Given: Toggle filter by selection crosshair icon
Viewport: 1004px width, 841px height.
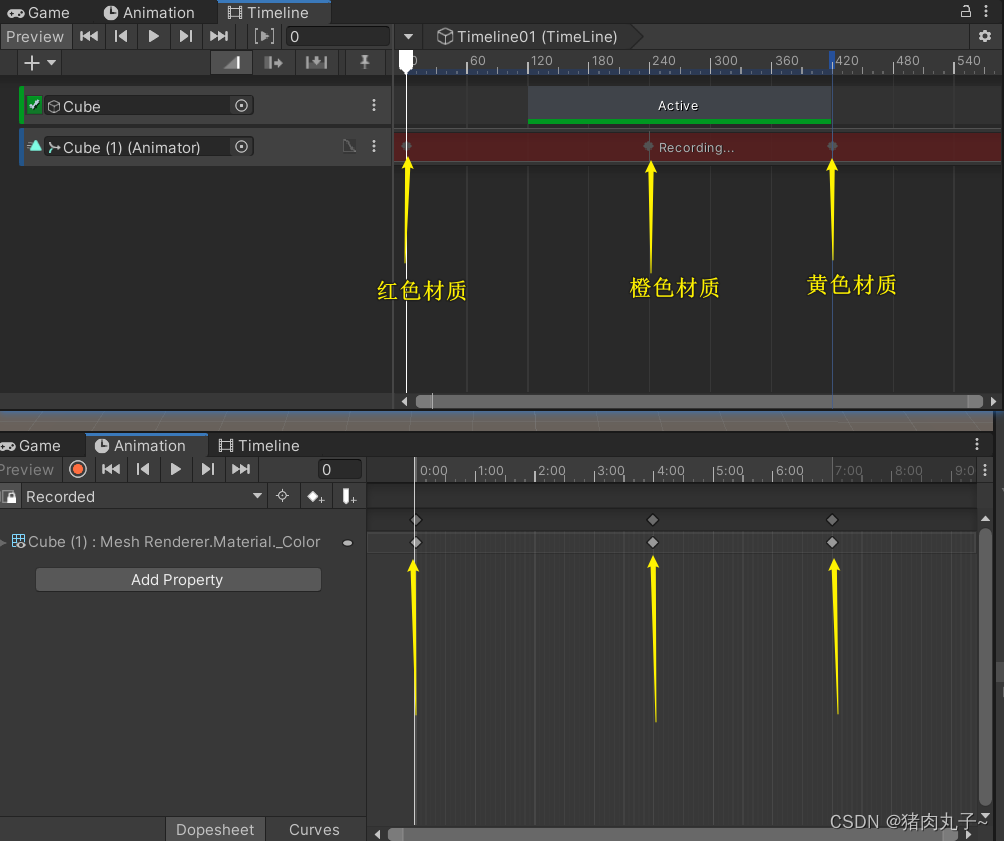Looking at the screenshot, I should [x=283, y=497].
